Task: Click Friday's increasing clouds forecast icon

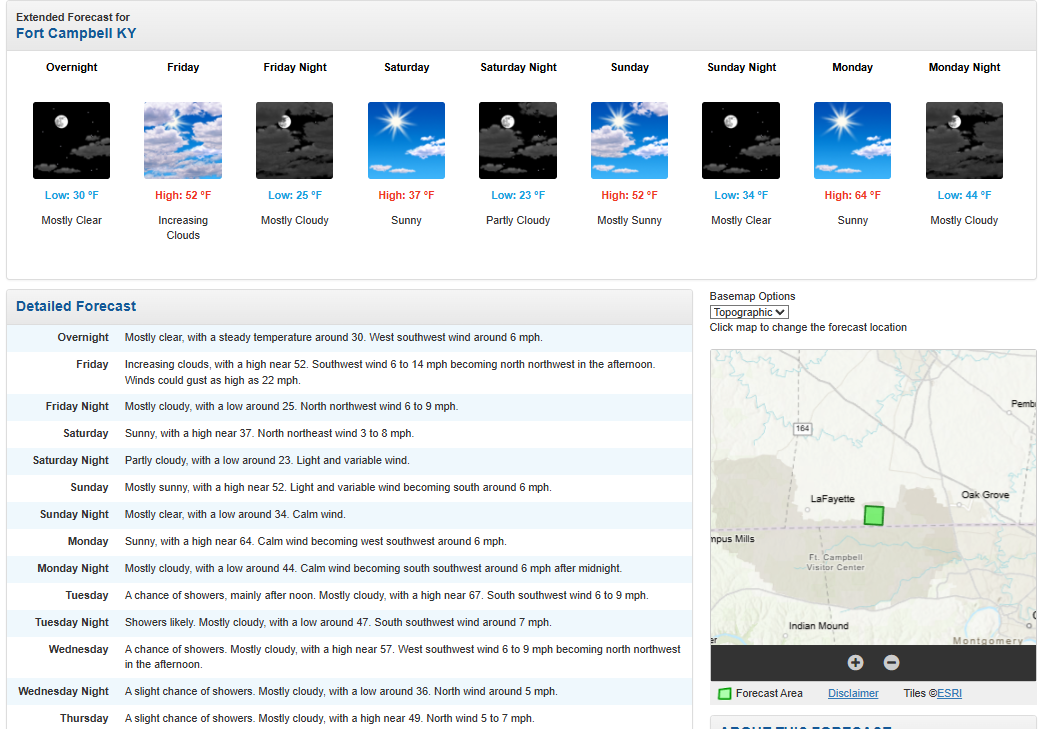Action: [x=183, y=140]
